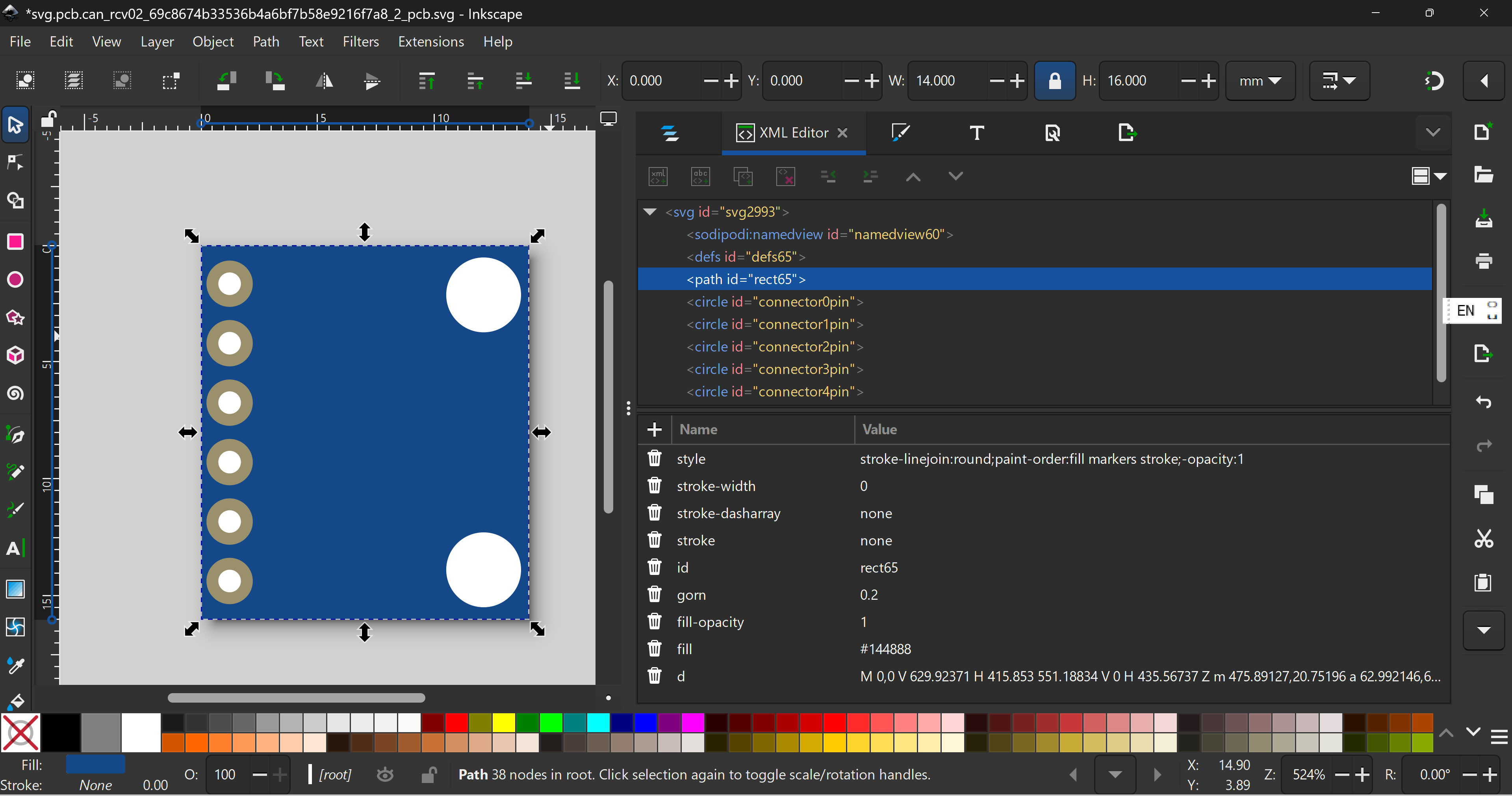This screenshot has height=796, width=1512.
Task: Open the Extensions menu
Action: point(431,42)
